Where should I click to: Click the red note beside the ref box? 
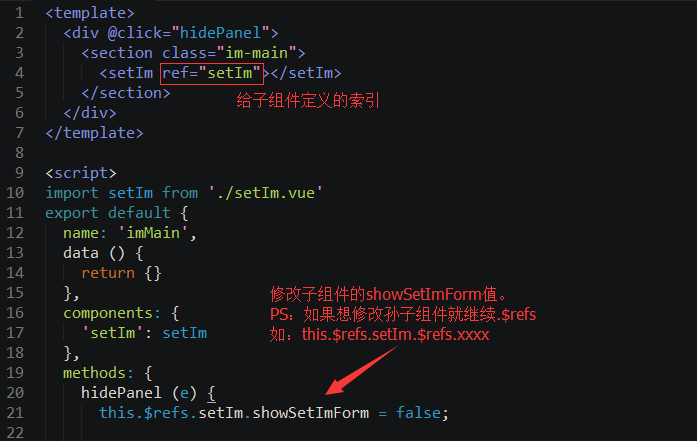[x=307, y=101]
